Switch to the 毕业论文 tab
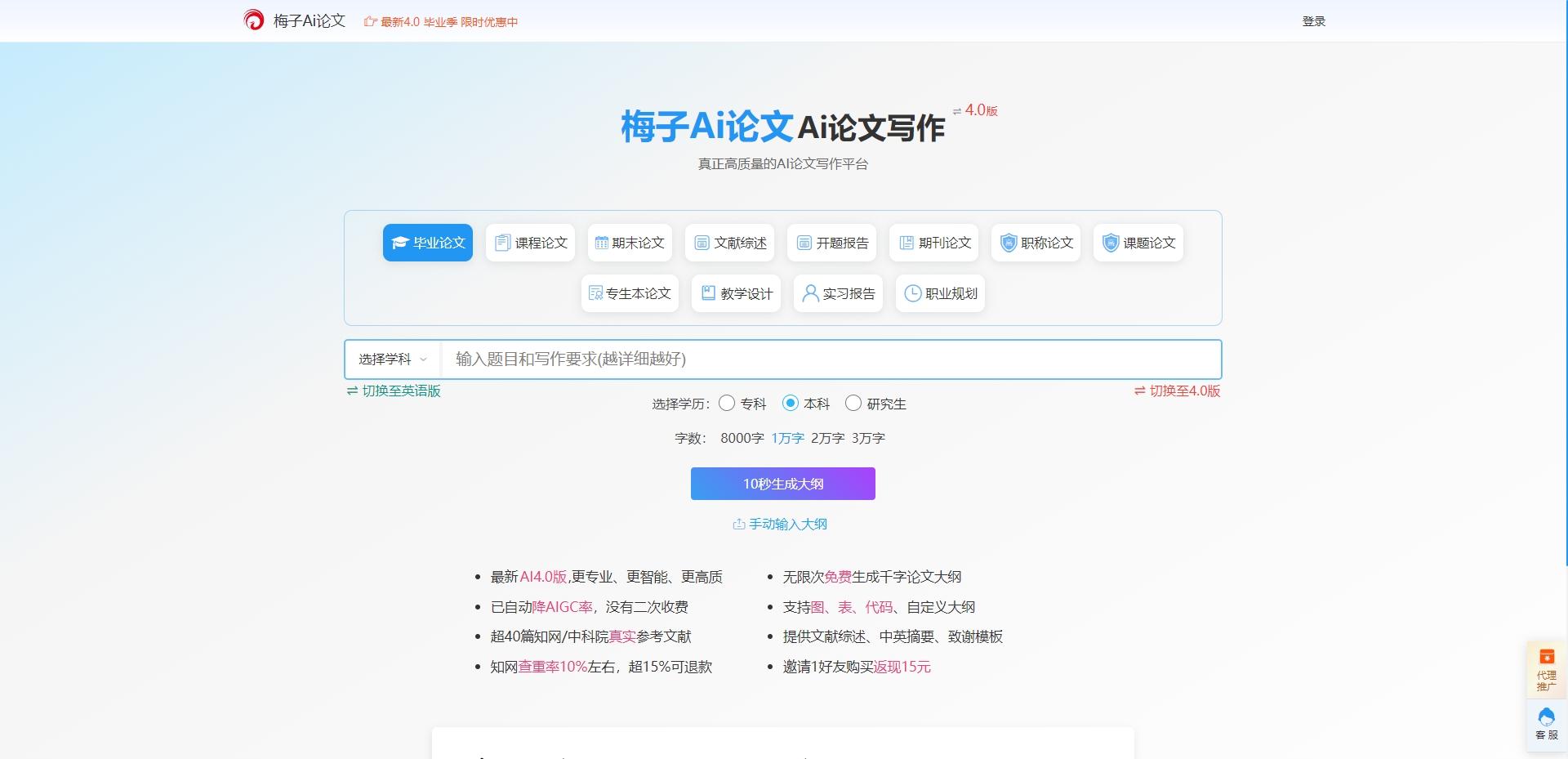Viewport: 1568px width, 759px height. click(428, 243)
